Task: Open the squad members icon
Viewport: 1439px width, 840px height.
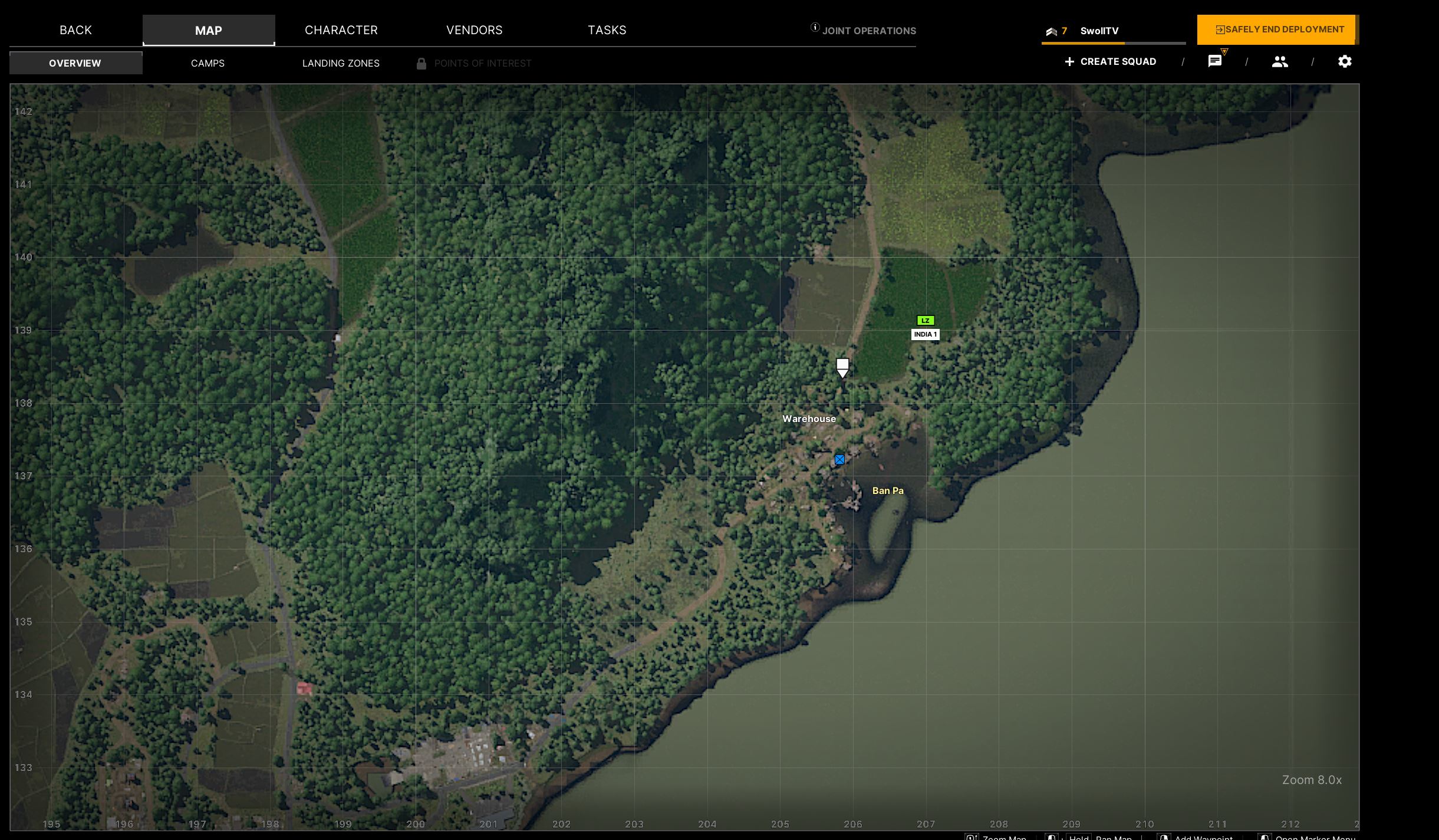Action: tap(1279, 61)
